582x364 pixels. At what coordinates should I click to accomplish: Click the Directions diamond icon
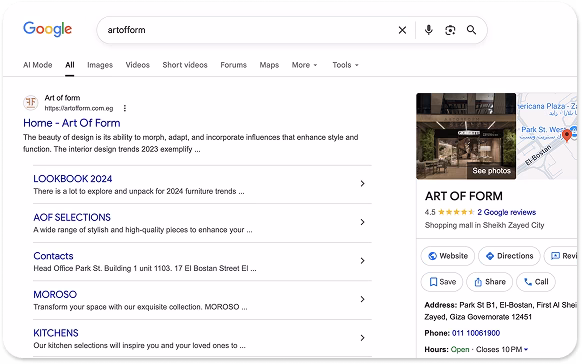pos(490,256)
